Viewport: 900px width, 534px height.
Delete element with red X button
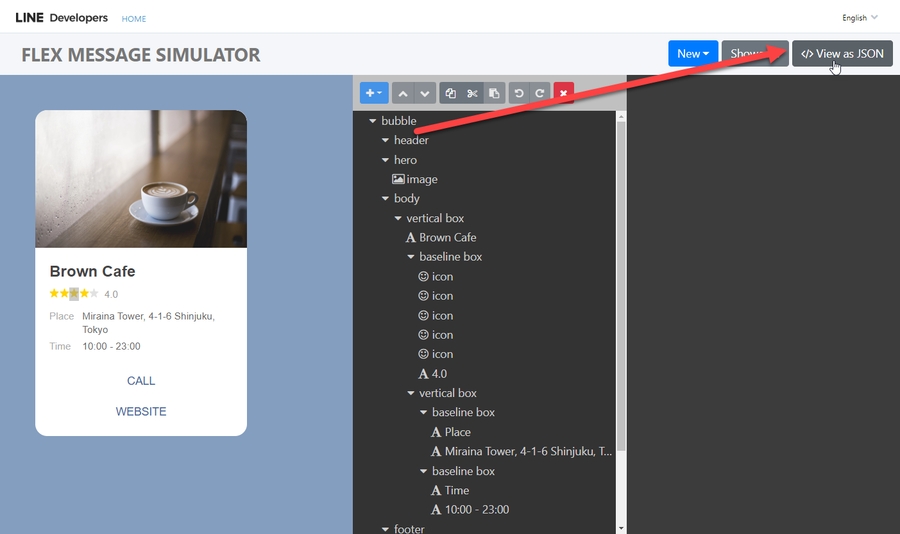point(564,93)
